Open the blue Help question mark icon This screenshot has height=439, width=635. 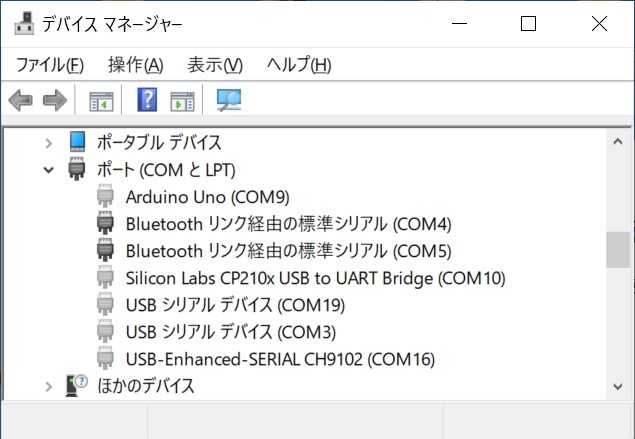point(147,100)
